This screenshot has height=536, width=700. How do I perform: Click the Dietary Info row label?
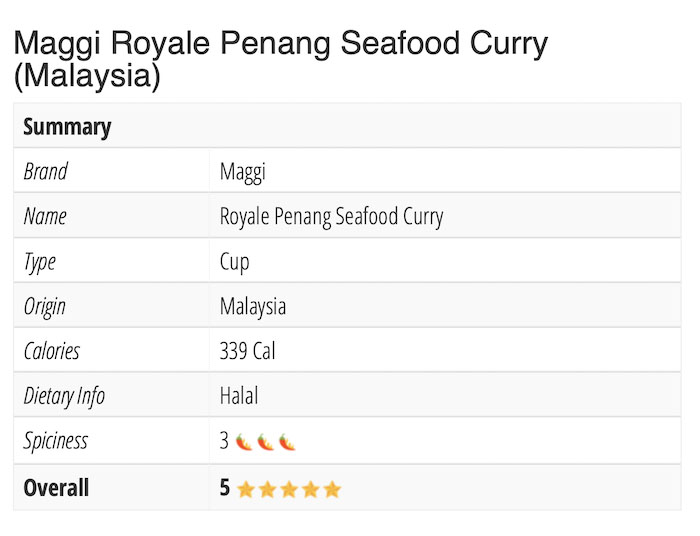pyautogui.click(x=64, y=396)
